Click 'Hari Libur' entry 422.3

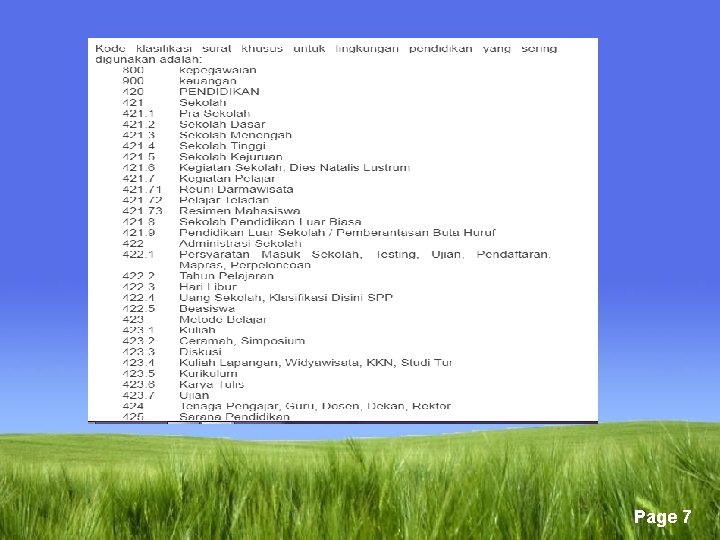coord(179,287)
